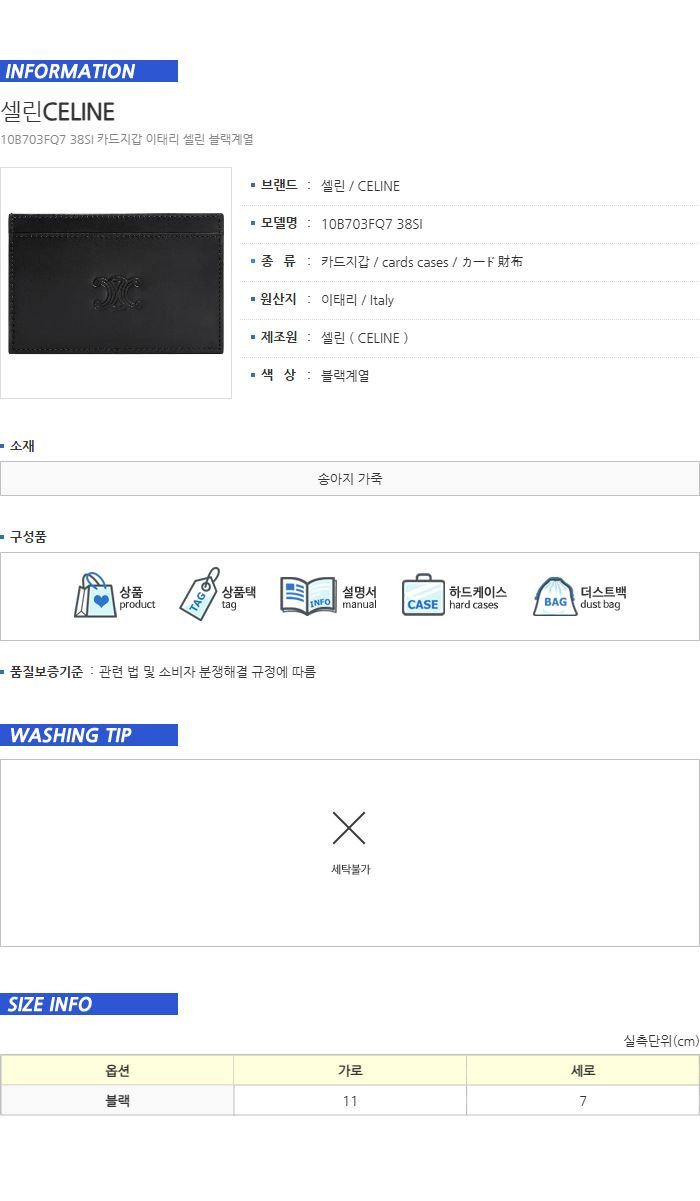
Task: Click the SIZE INFO section header
Action: (89, 1004)
